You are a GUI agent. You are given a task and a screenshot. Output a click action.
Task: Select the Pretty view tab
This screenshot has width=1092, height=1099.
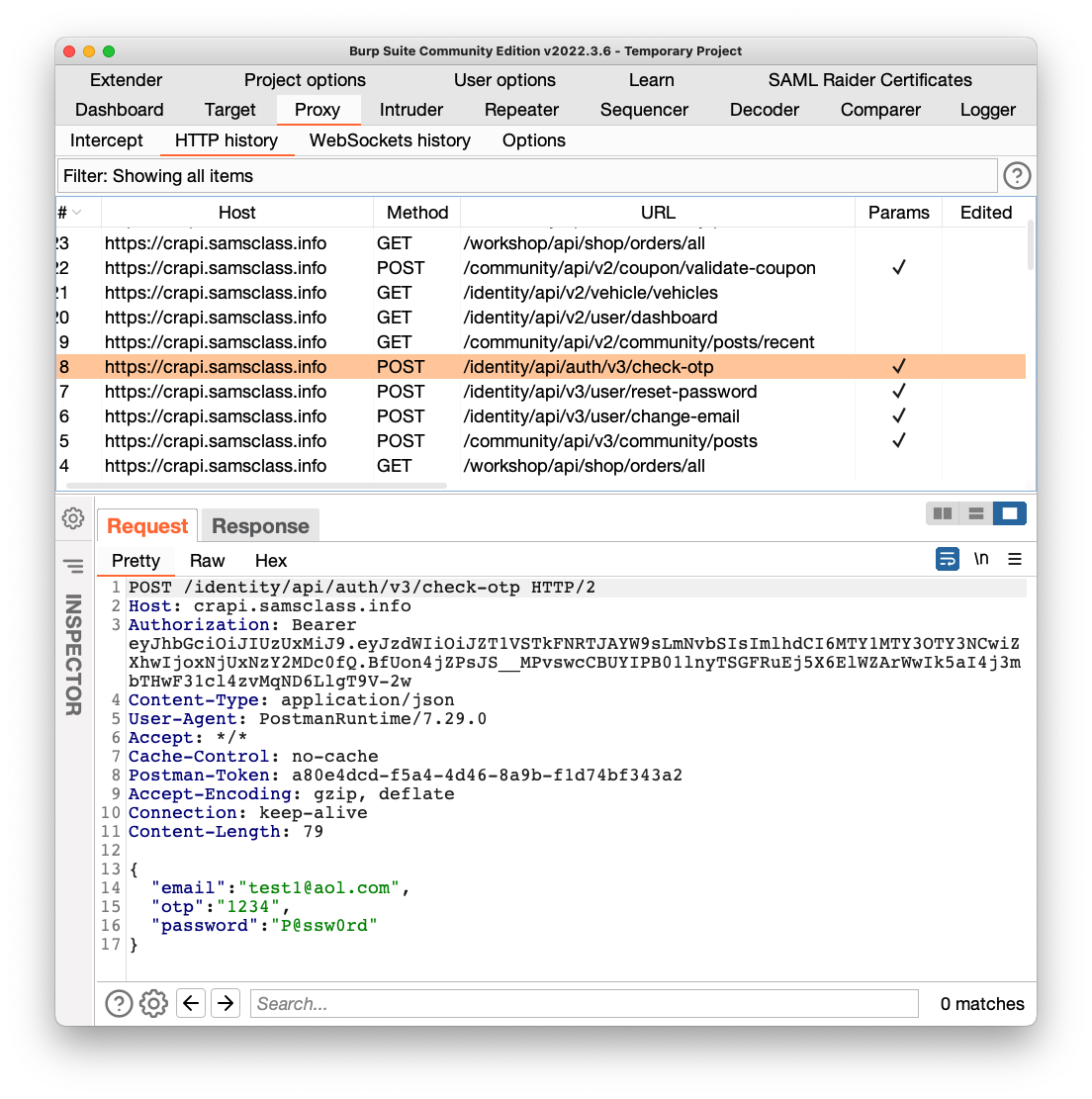click(x=136, y=561)
